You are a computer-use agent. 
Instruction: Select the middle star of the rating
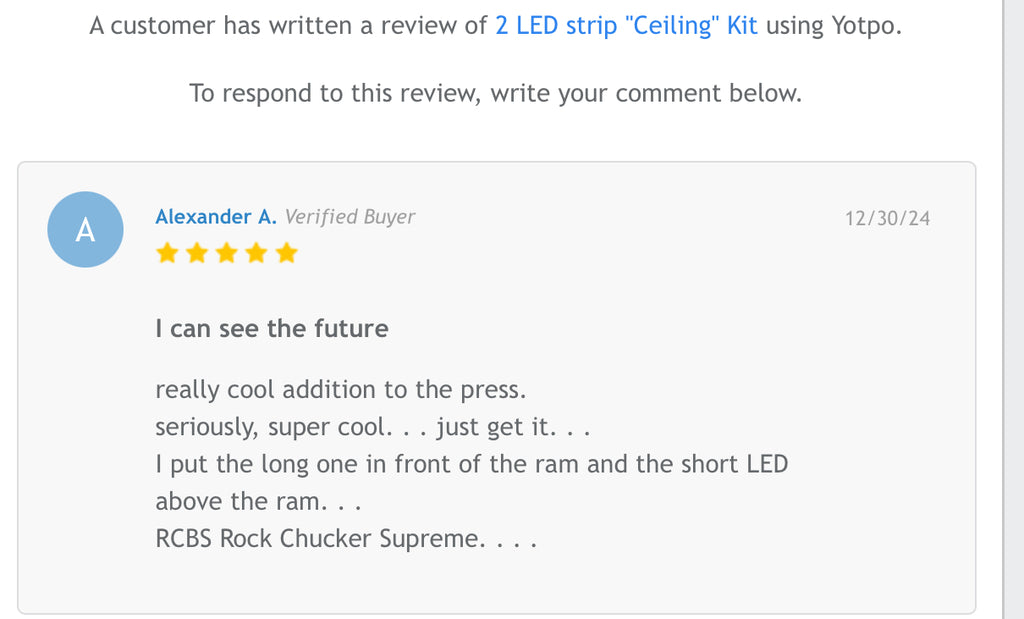[x=227, y=253]
